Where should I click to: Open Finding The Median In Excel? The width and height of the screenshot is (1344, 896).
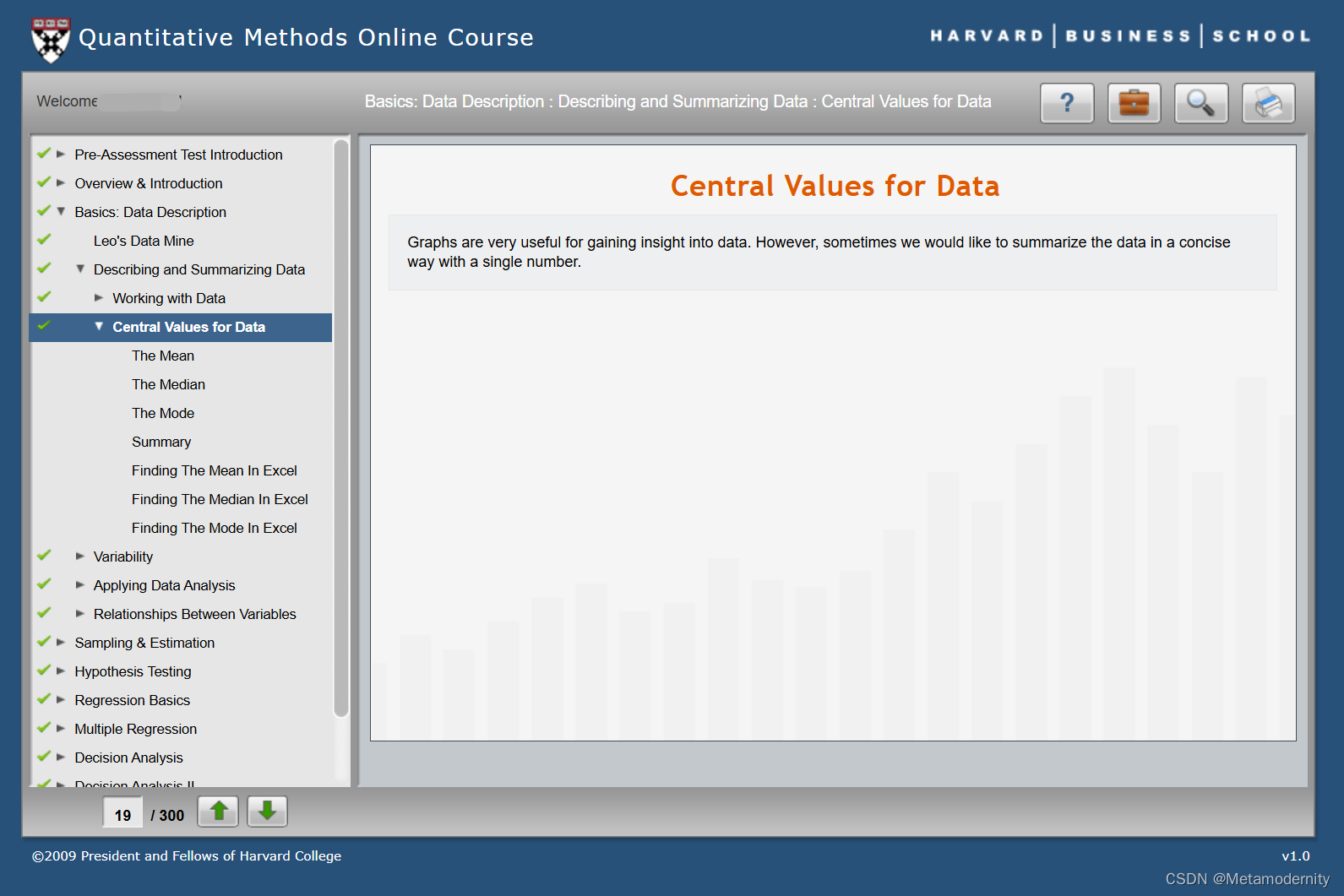220,499
